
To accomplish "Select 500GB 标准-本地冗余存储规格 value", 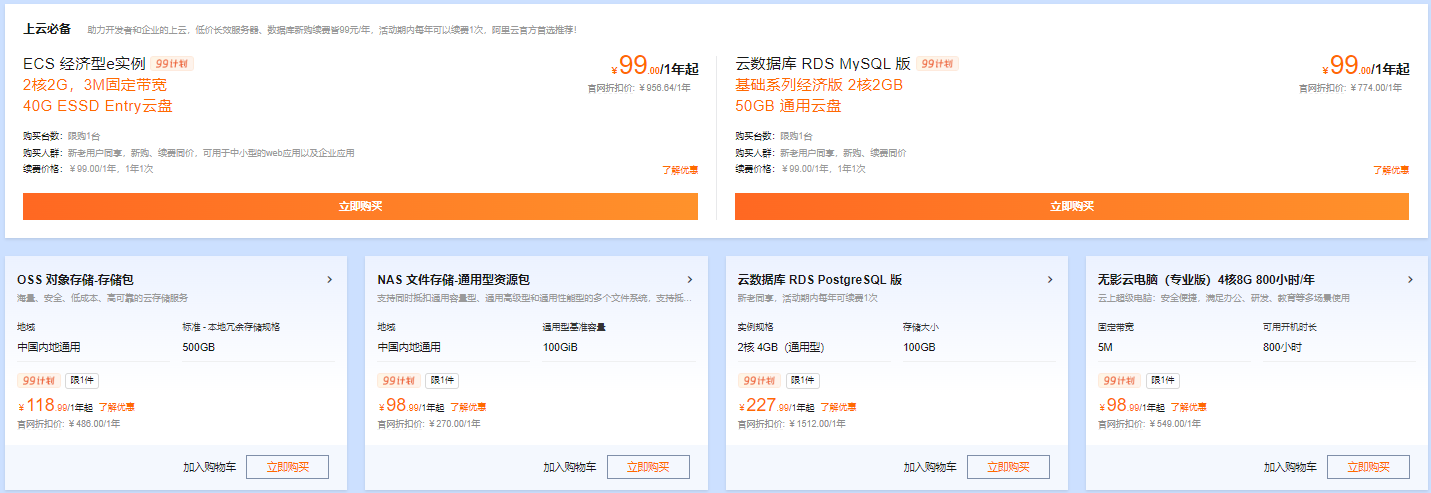I will [x=198, y=347].
